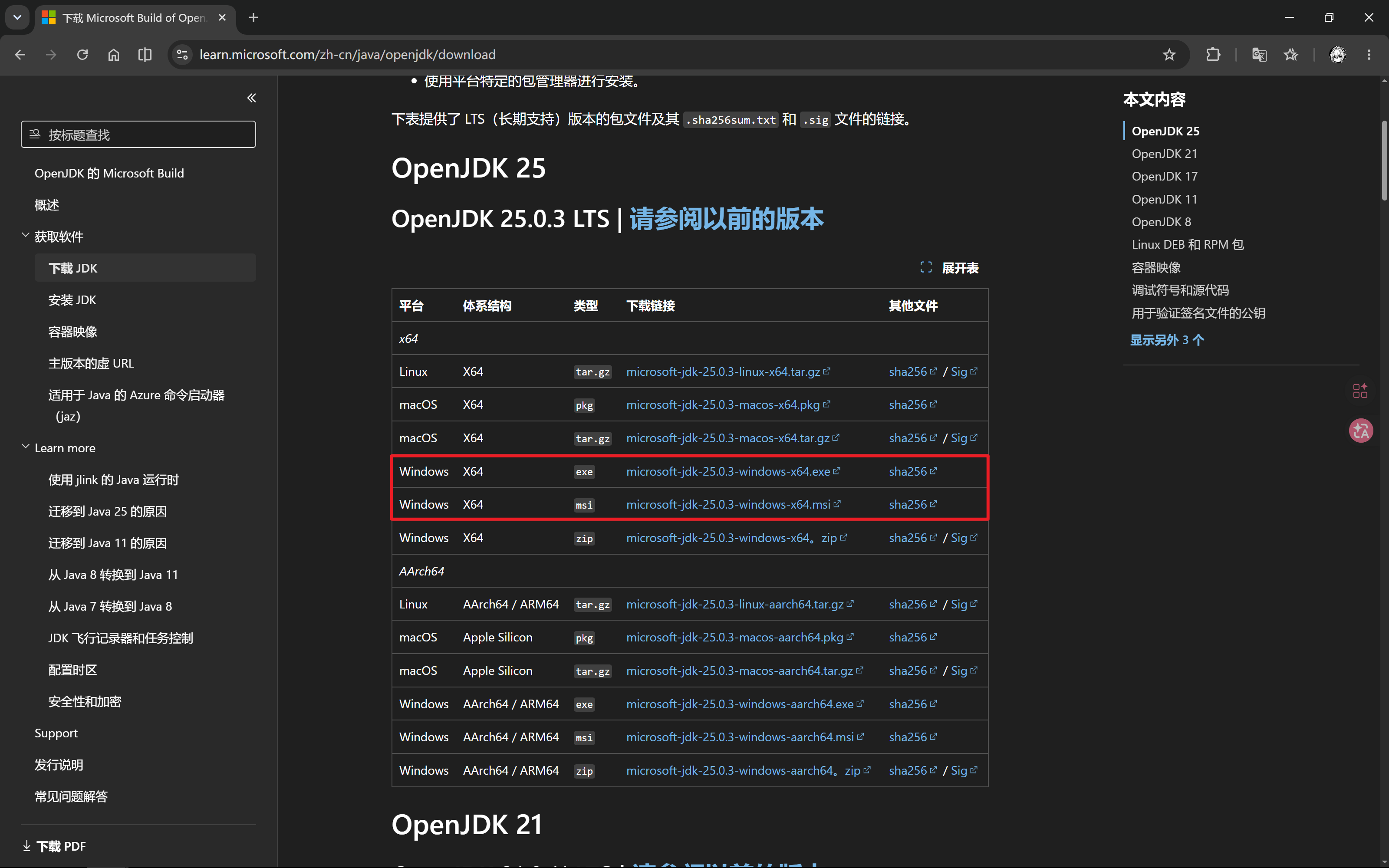The height and width of the screenshot is (868, 1389).
Task: Open 配置时区 in the sidebar
Action: (72, 670)
